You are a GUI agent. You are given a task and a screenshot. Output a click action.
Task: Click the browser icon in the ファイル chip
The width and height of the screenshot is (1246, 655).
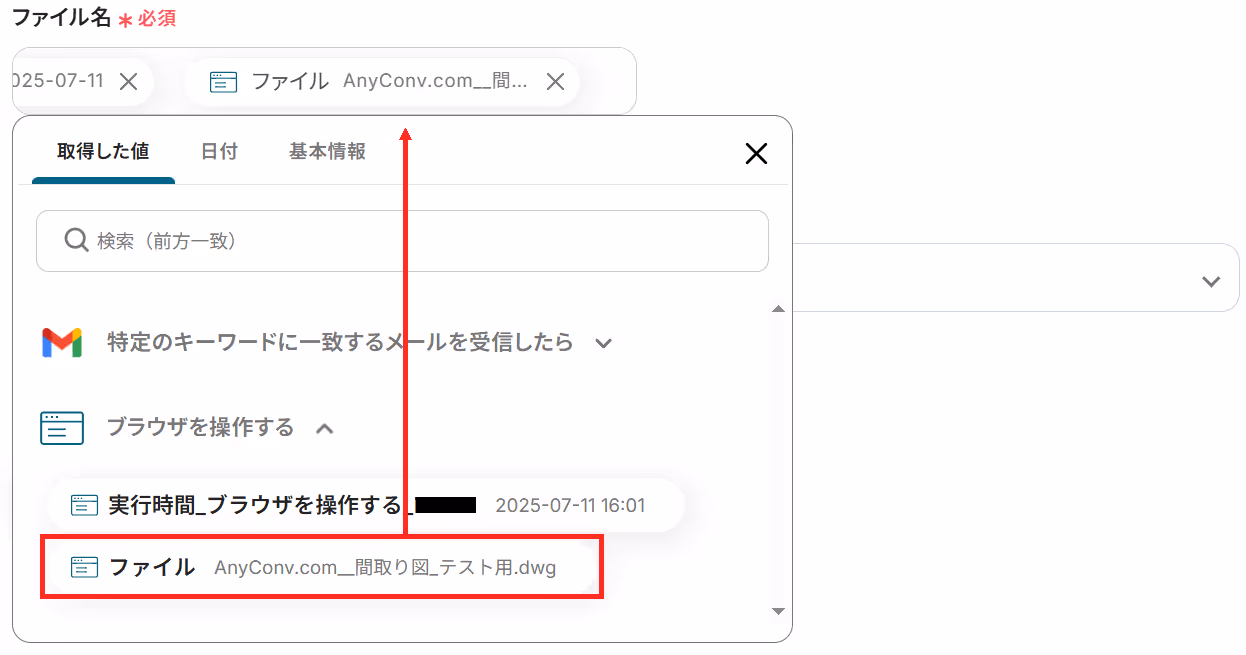(x=224, y=82)
